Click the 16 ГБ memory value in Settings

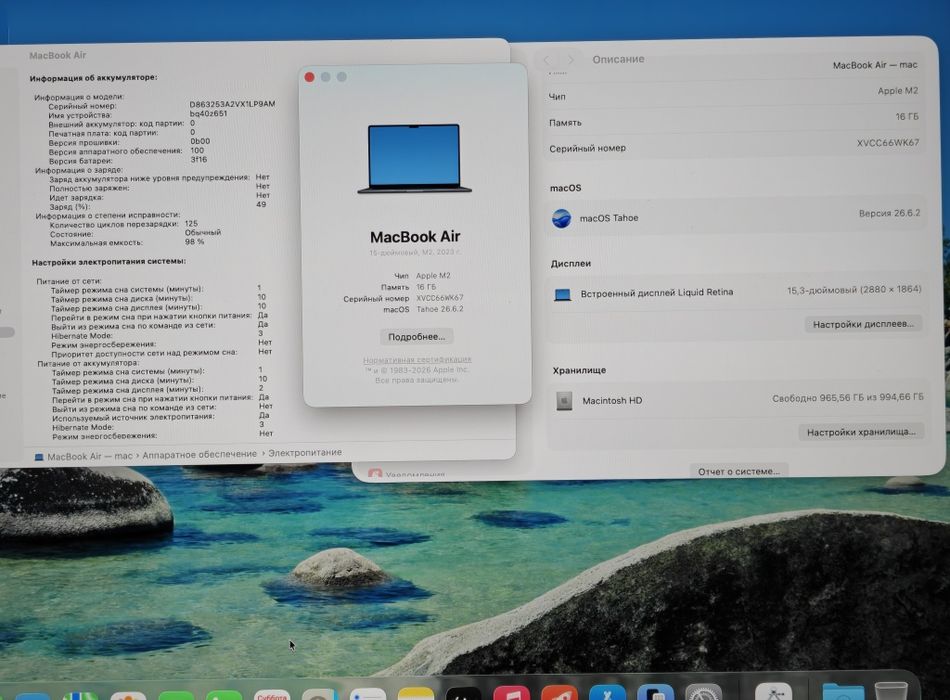[907, 116]
